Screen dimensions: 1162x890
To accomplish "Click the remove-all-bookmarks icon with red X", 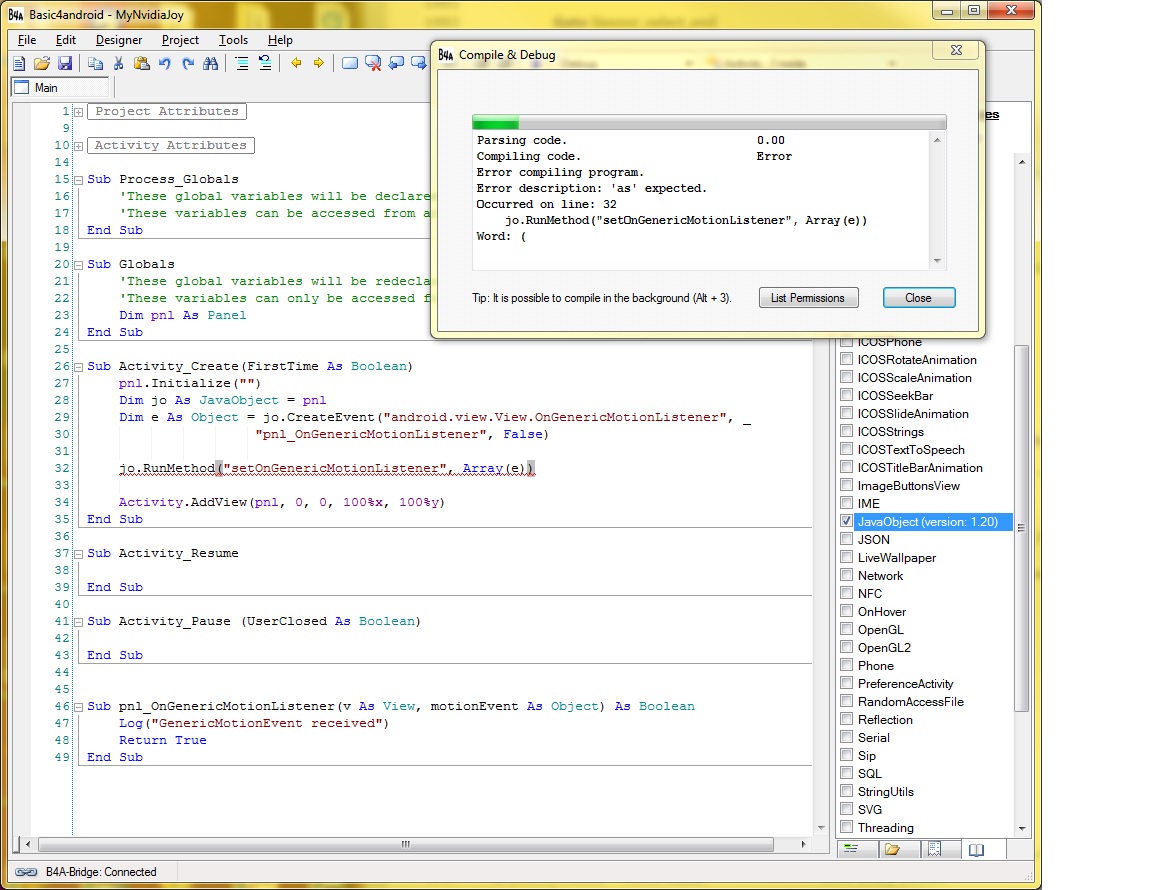I will coord(373,63).
